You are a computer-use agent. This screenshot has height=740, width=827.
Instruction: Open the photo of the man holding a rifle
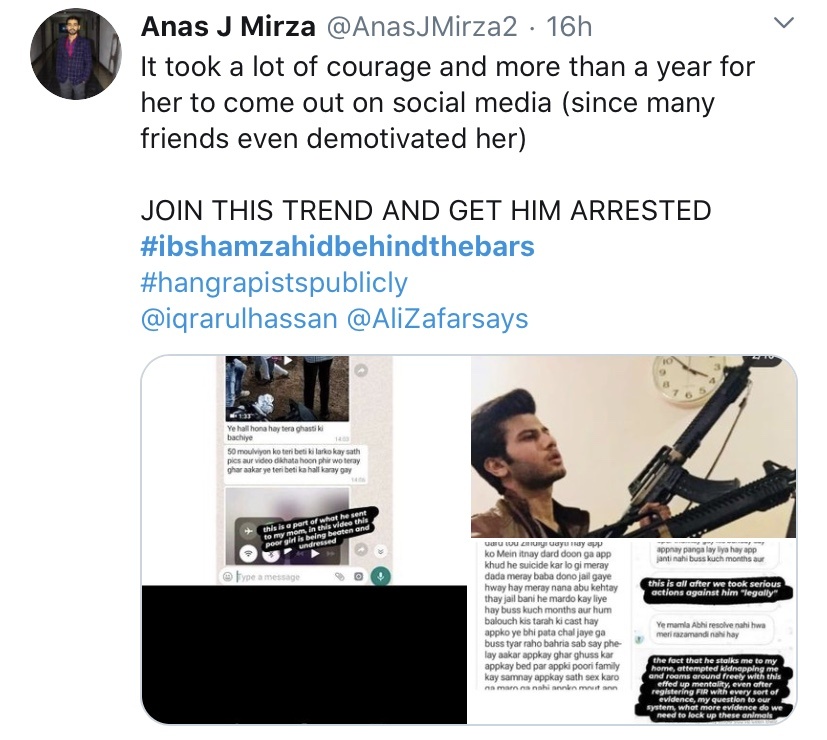[633, 446]
